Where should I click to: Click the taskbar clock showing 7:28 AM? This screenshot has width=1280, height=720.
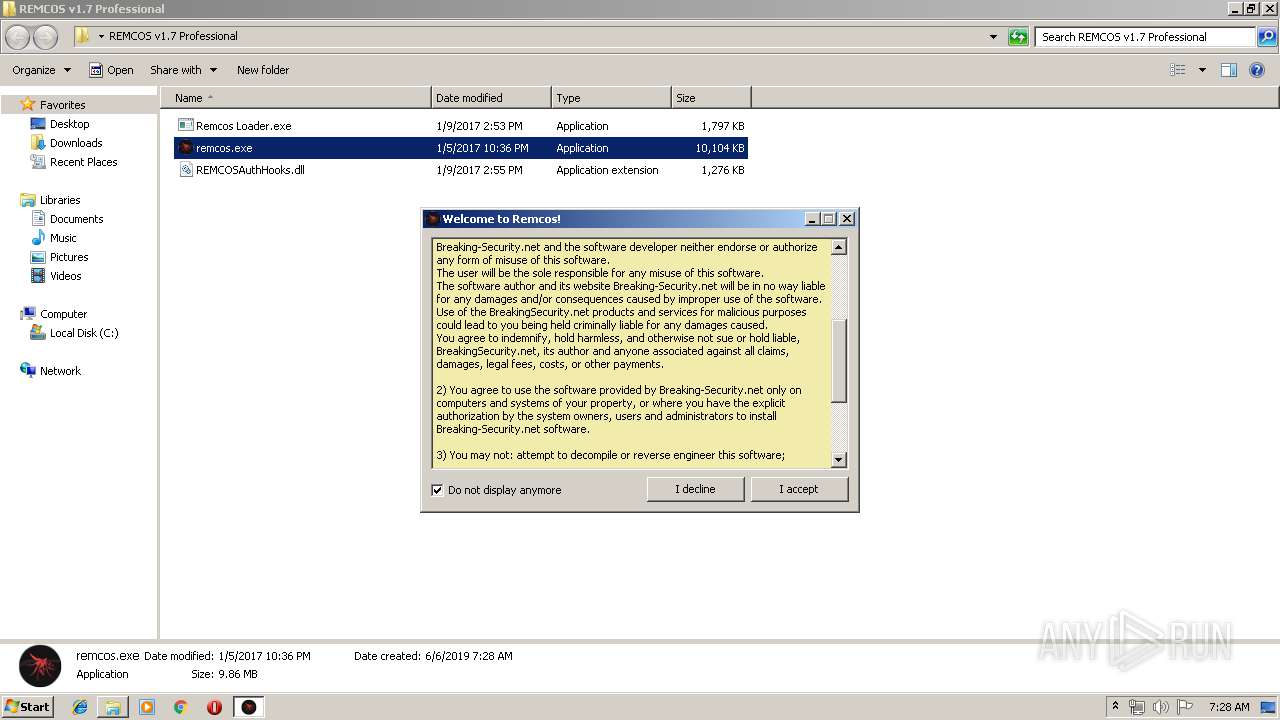click(1228, 707)
